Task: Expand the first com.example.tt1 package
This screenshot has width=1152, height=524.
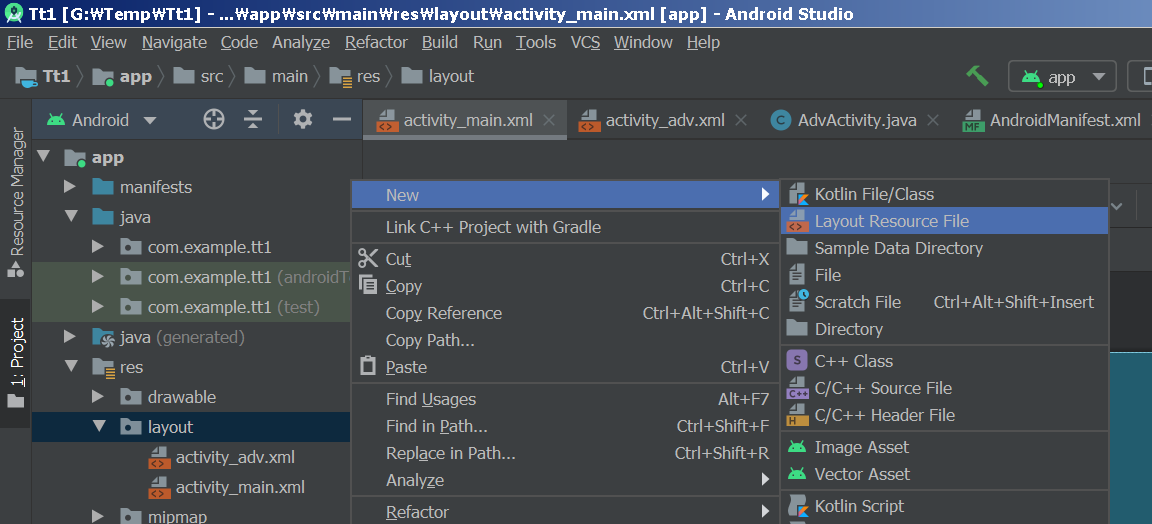Action: pyautogui.click(x=98, y=247)
